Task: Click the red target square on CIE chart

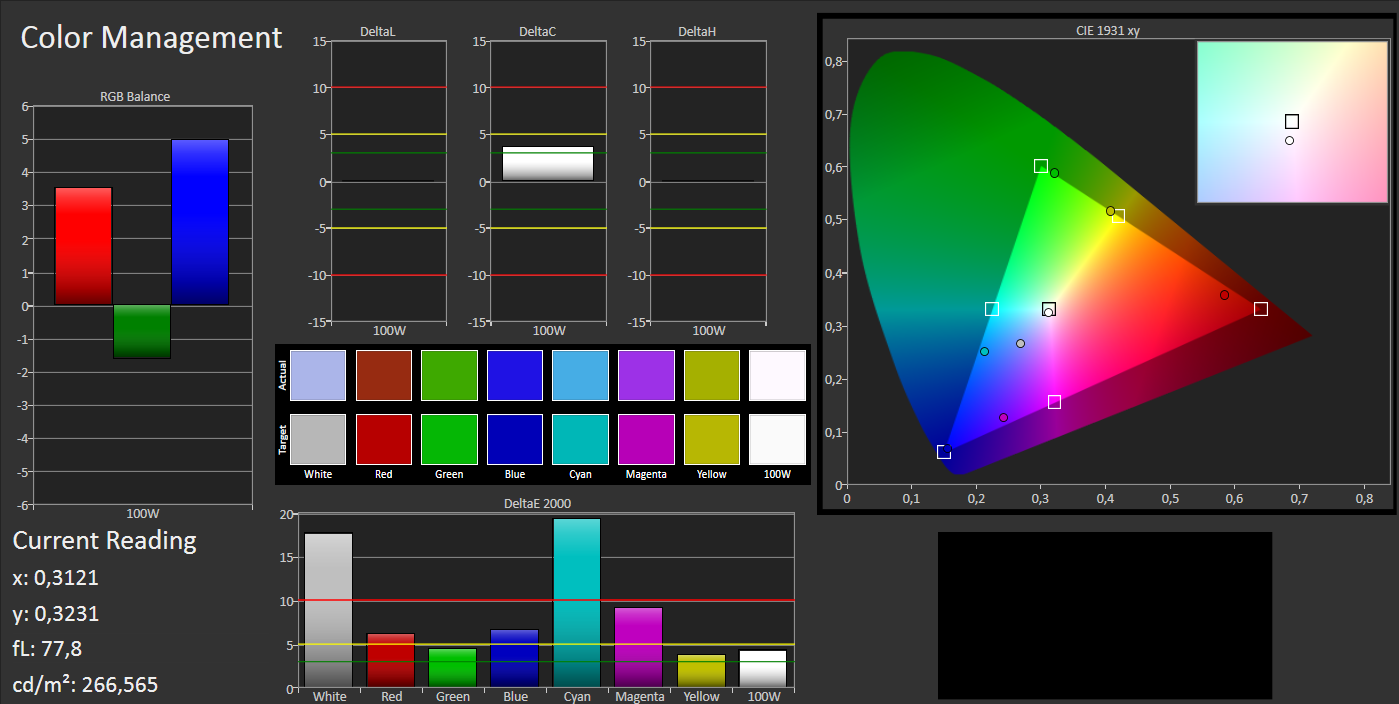Action: point(1261,309)
